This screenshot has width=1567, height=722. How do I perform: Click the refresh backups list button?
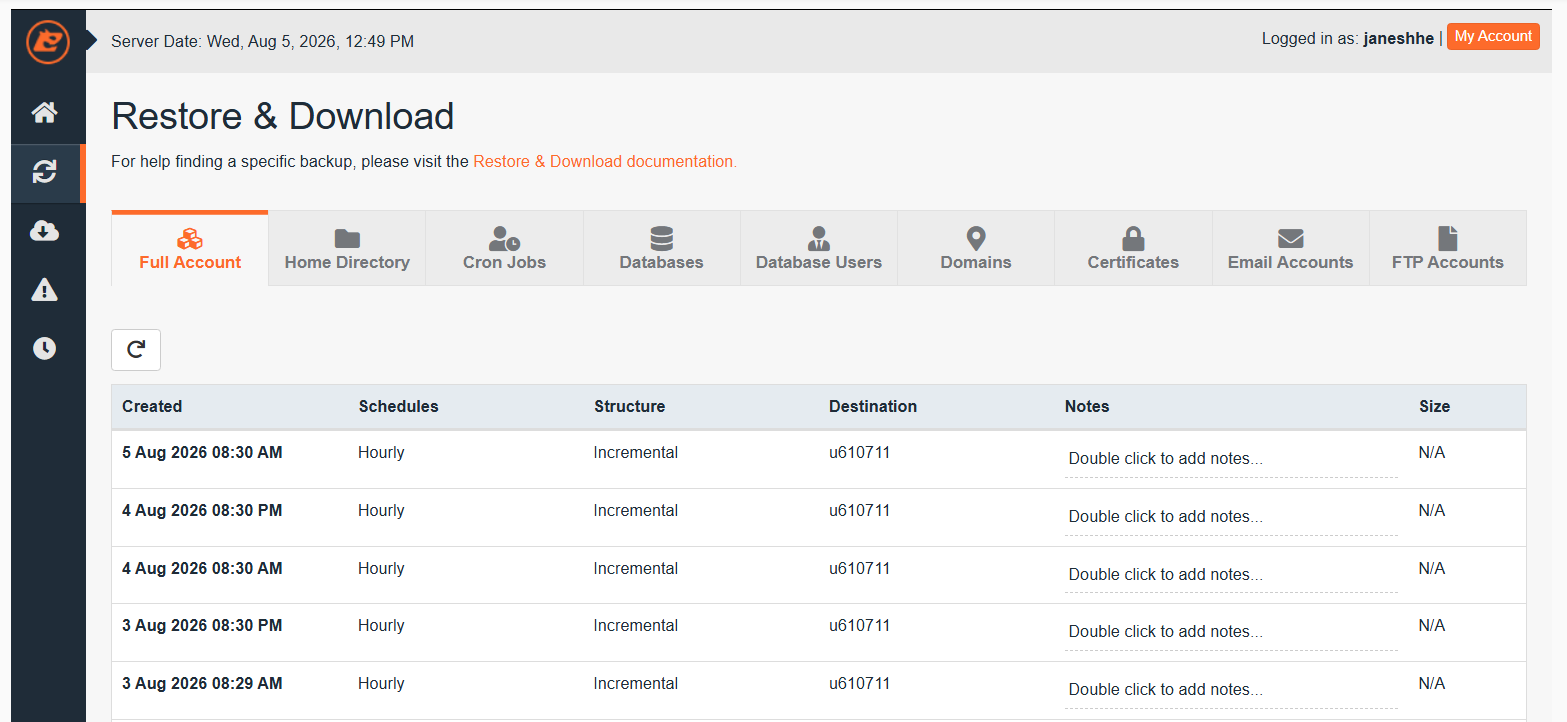136,350
